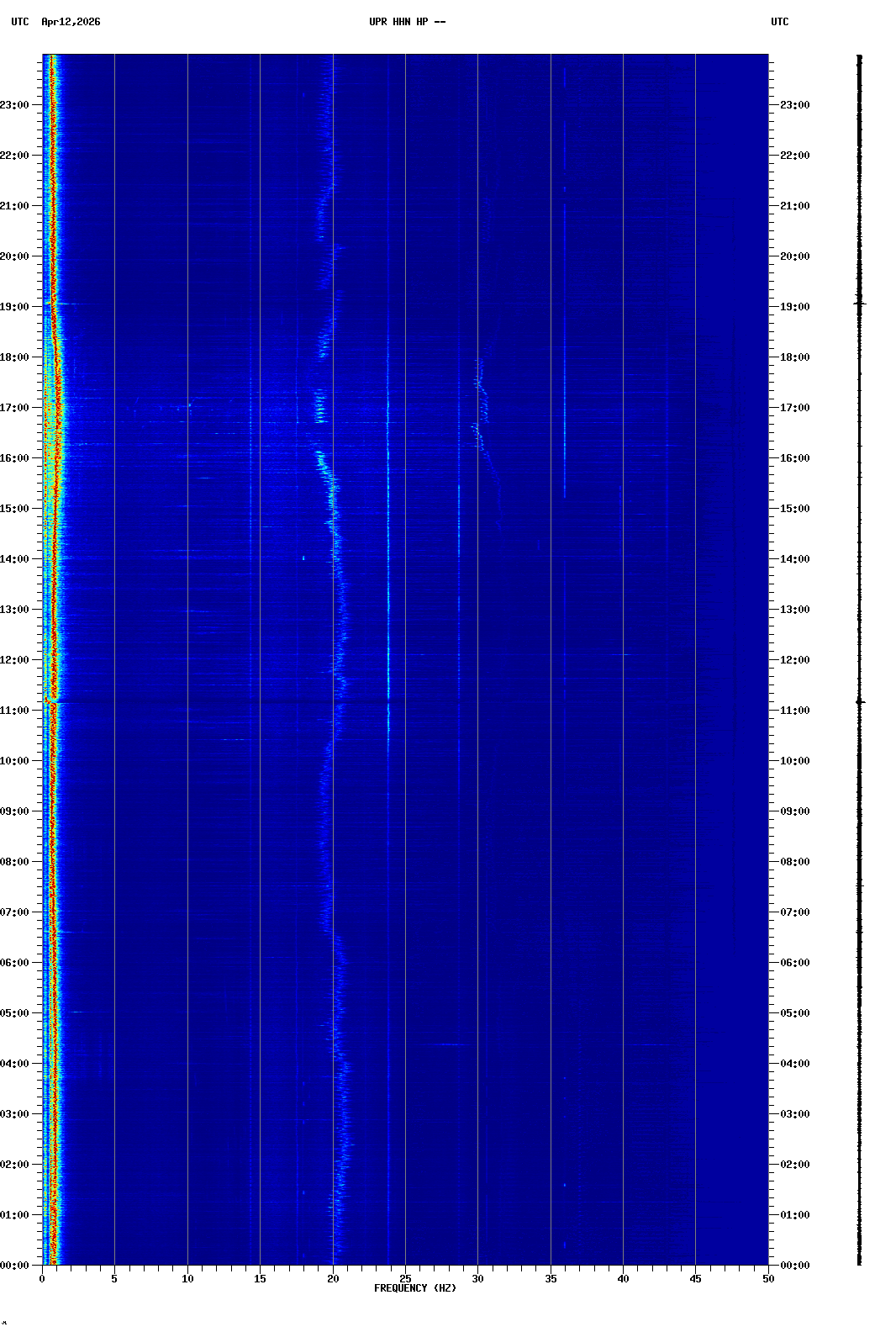Click the 00:00 label on right axis
This screenshot has height=1332, width=896.
794,1266
